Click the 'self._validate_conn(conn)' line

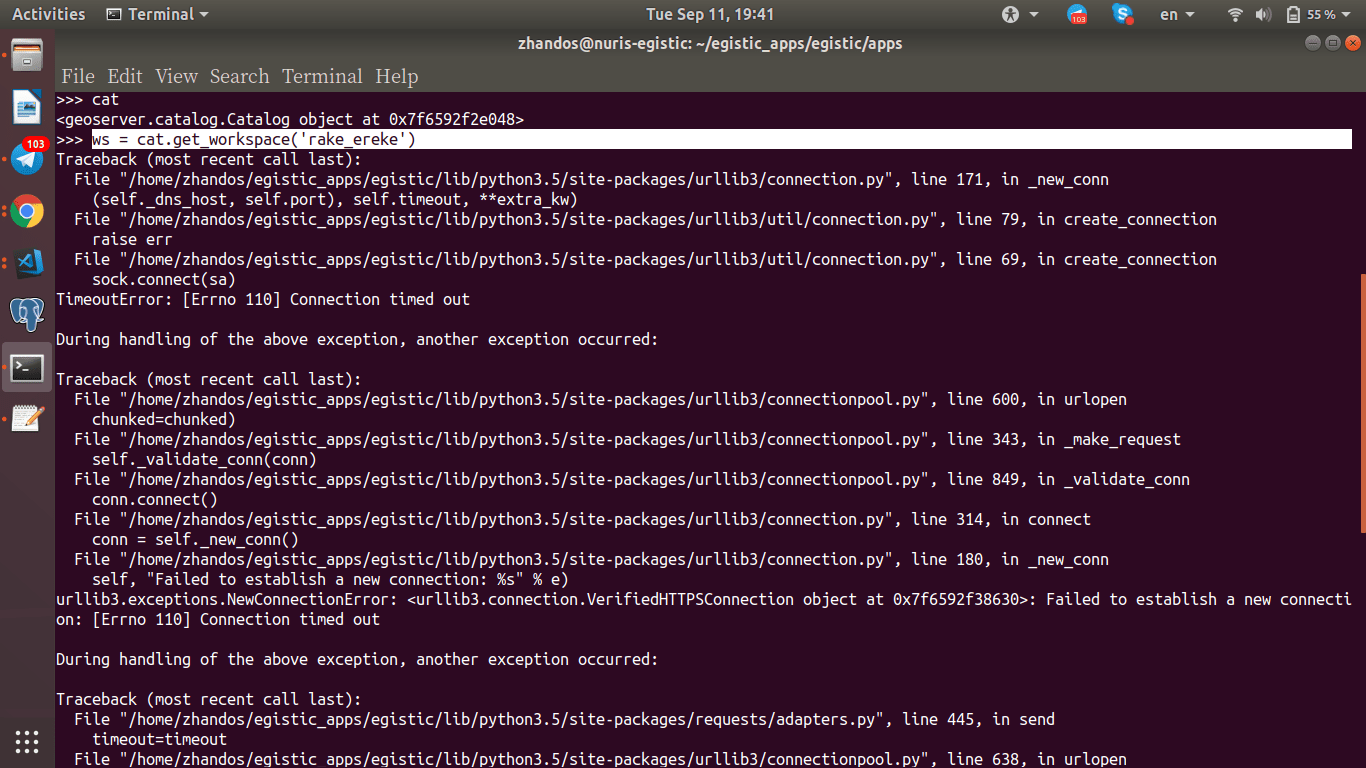click(x=204, y=459)
